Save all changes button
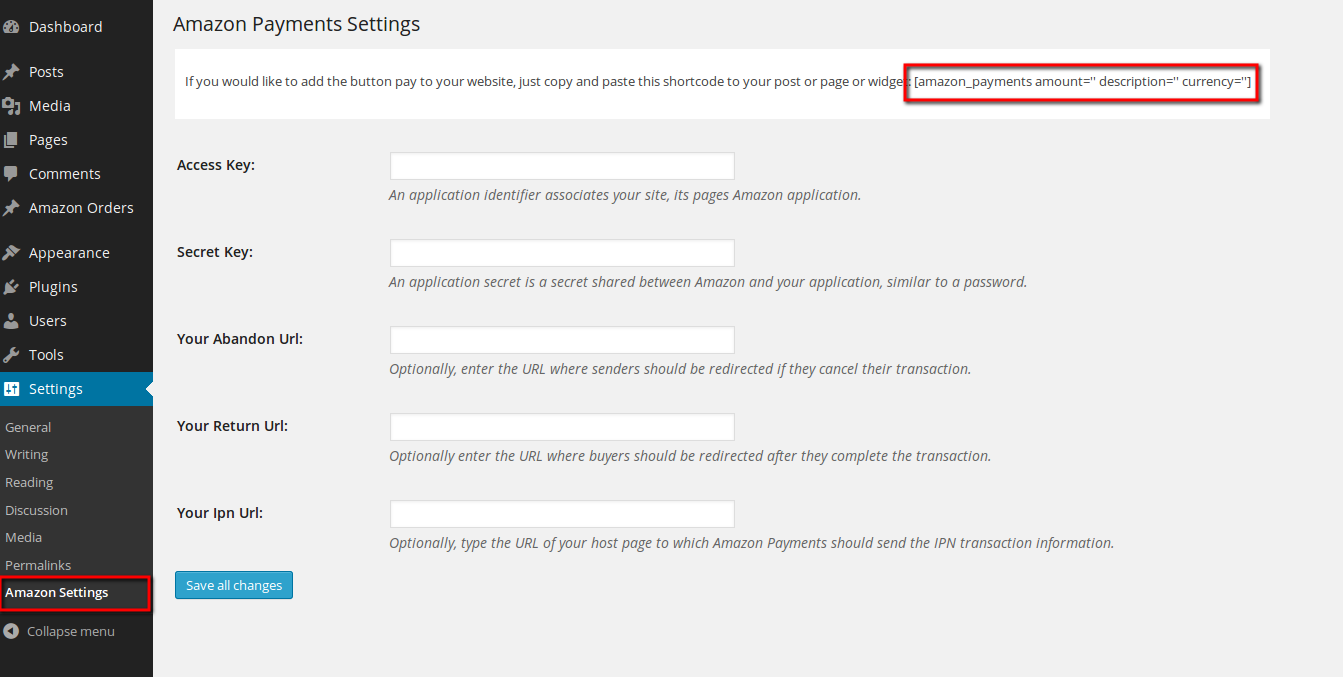Image resolution: width=1343 pixels, height=677 pixels. pyautogui.click(x=234, y=585)
